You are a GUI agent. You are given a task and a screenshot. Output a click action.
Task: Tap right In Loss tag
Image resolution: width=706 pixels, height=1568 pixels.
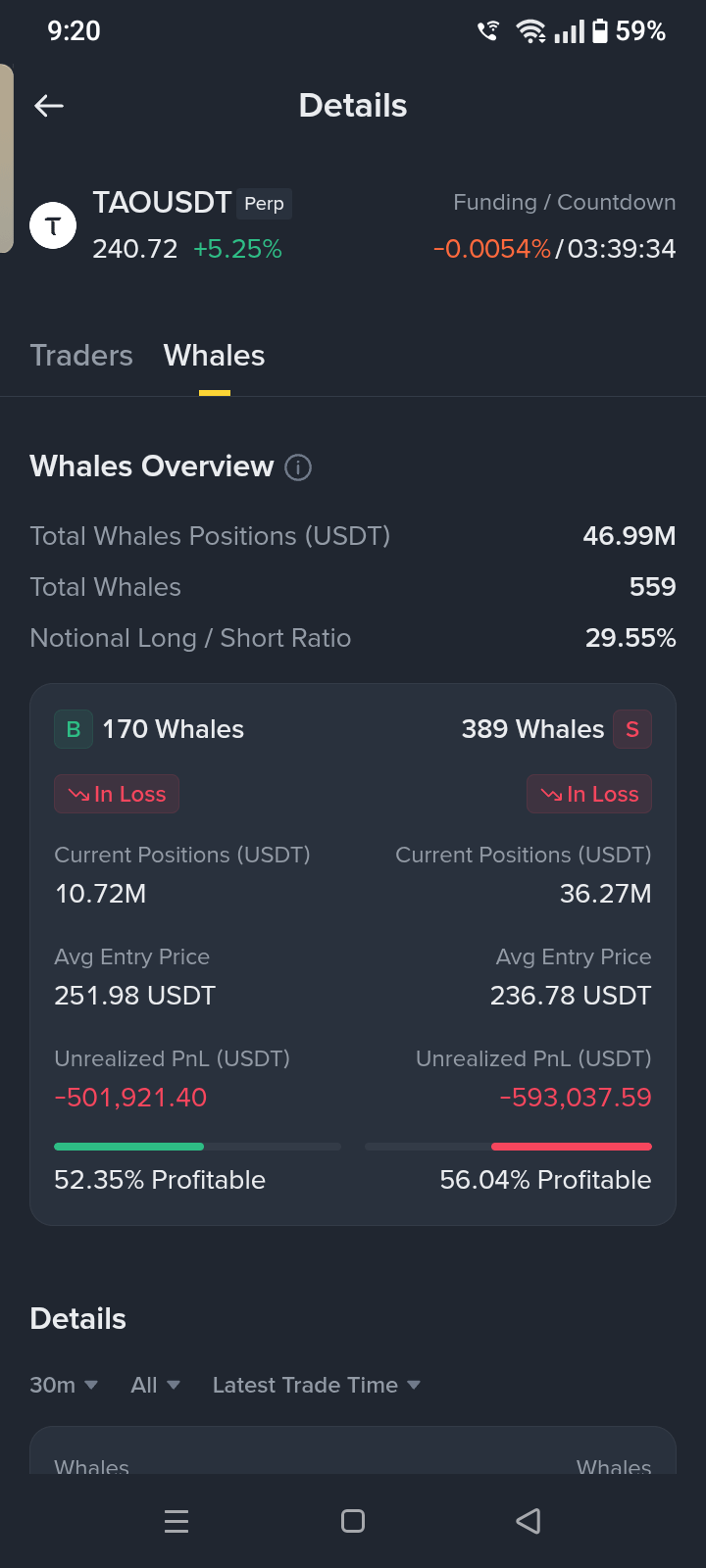(x=589, y=794)
